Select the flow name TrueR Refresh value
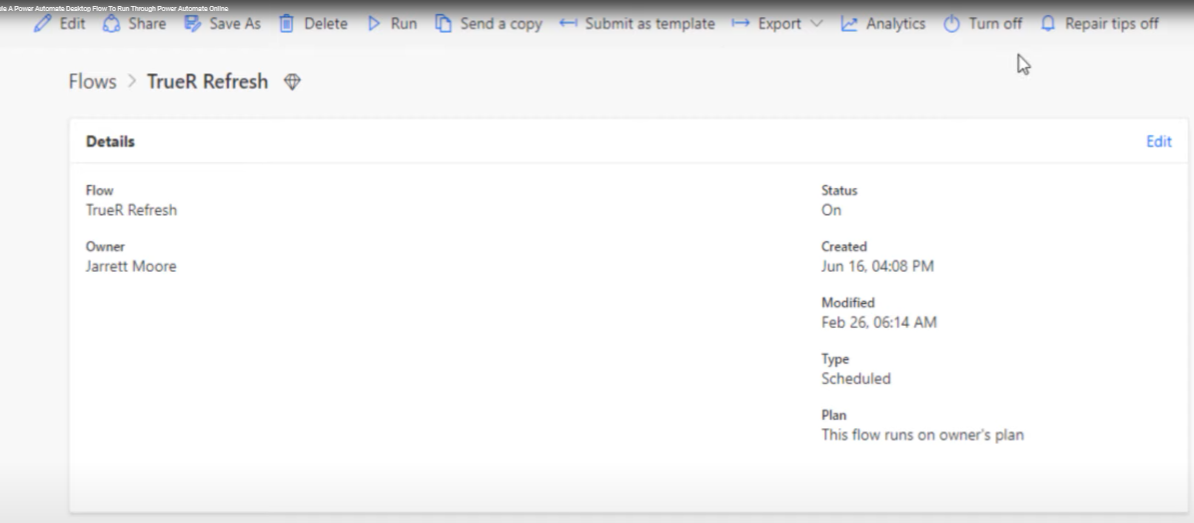Screen dimensions: 1194x523 131,210
